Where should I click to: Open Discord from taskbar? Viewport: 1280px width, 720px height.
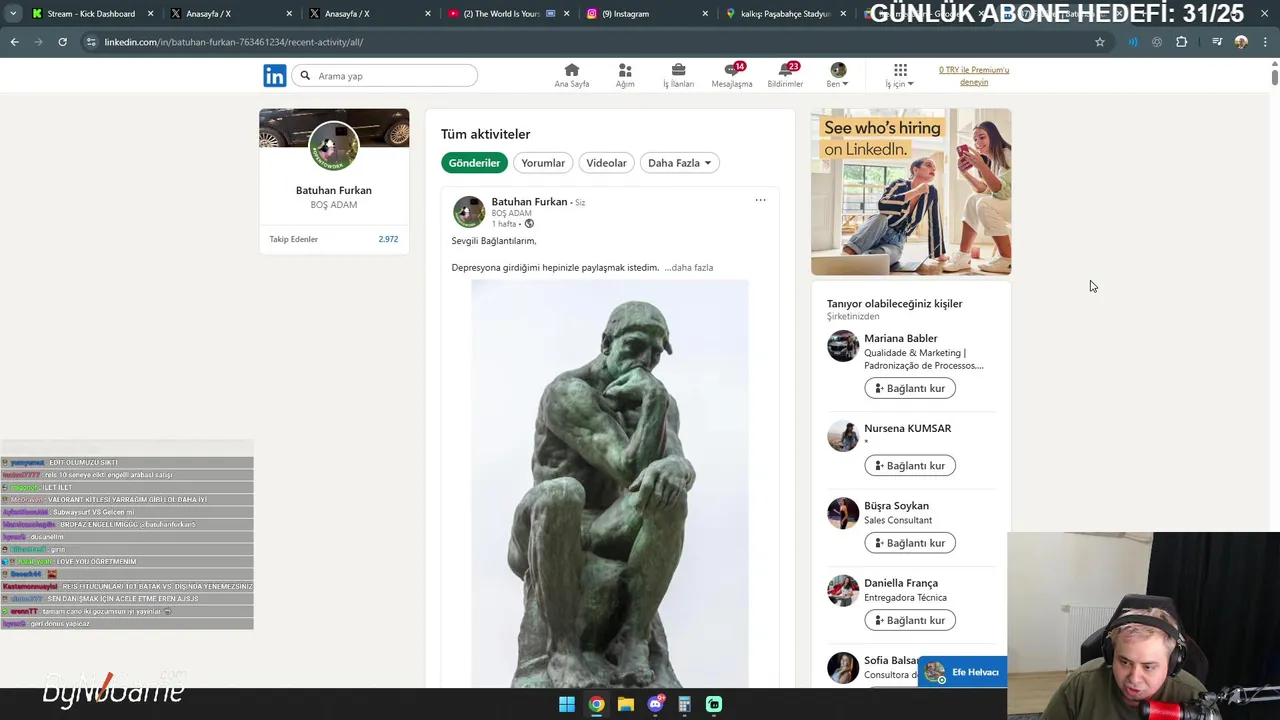pyautogui.click(x=655, y=704)
